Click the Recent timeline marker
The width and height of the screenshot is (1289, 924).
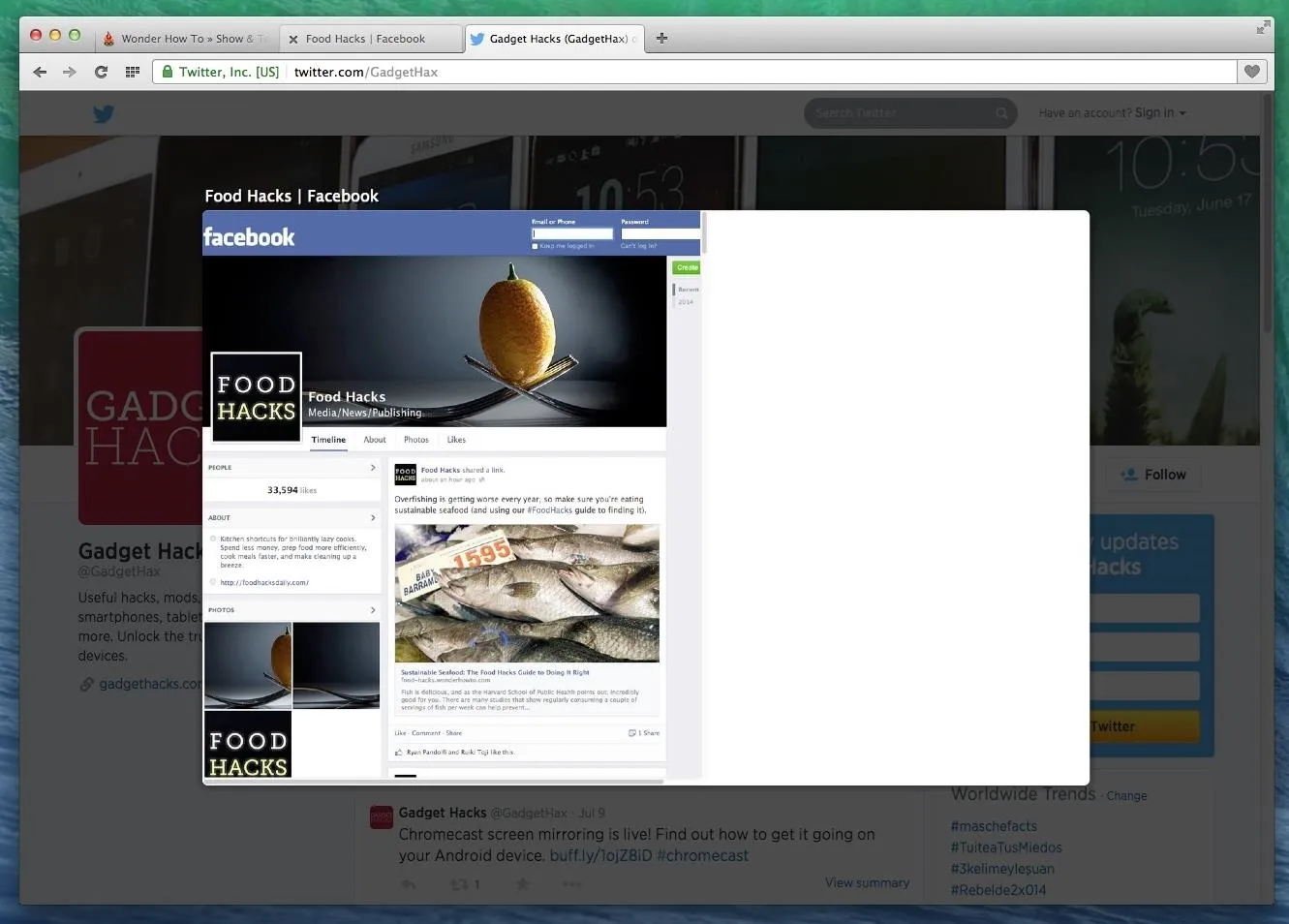point(689,290)
